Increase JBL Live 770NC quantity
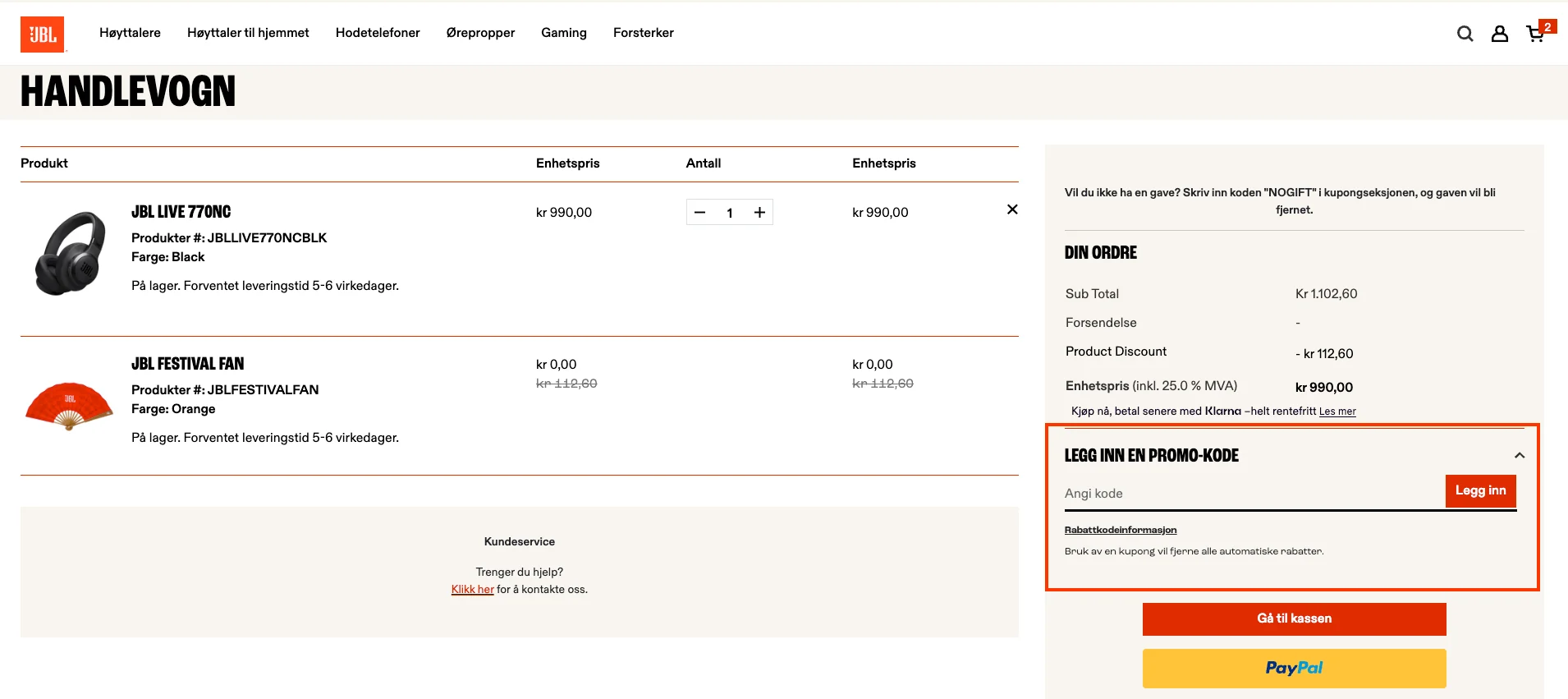Image resolution: width=1568 pixels, height=699 pixels. [760, 213]
